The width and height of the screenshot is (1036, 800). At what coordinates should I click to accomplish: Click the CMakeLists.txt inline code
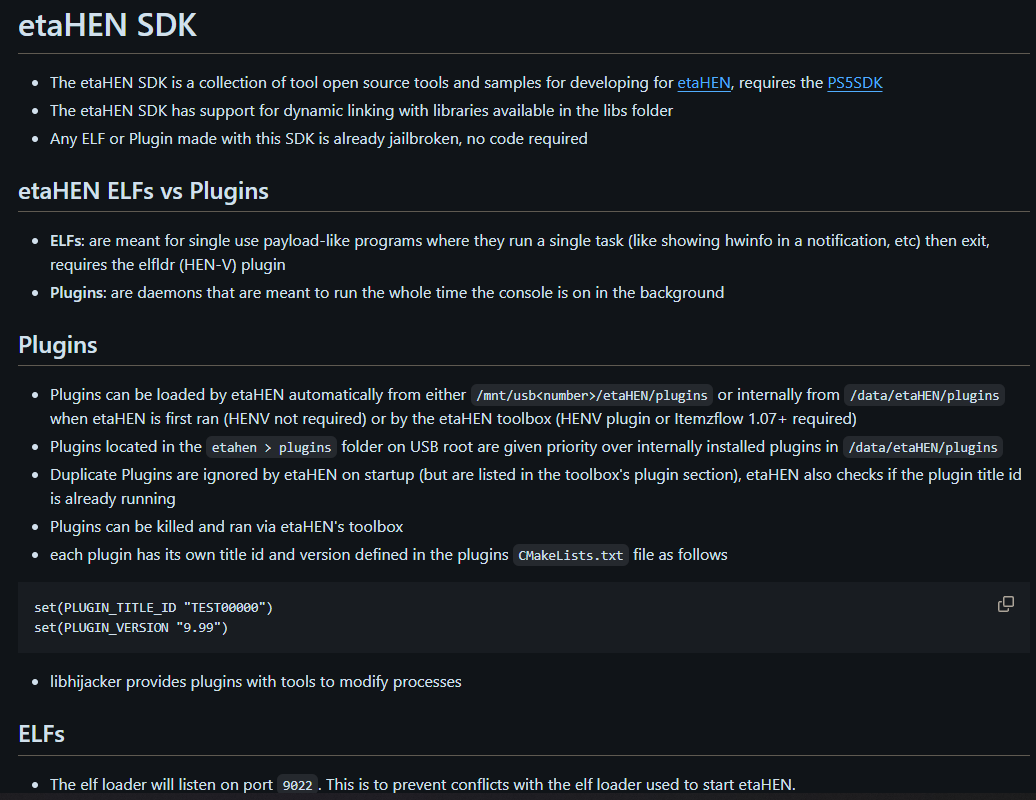(x=570, y=555)
